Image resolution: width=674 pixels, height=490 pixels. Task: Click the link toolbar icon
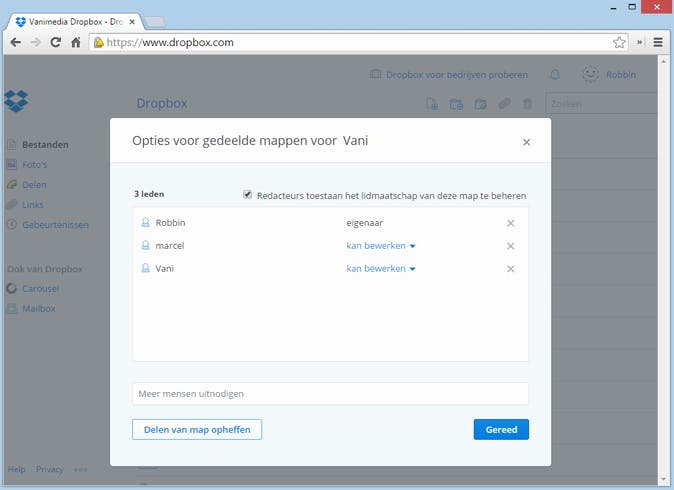504,104
